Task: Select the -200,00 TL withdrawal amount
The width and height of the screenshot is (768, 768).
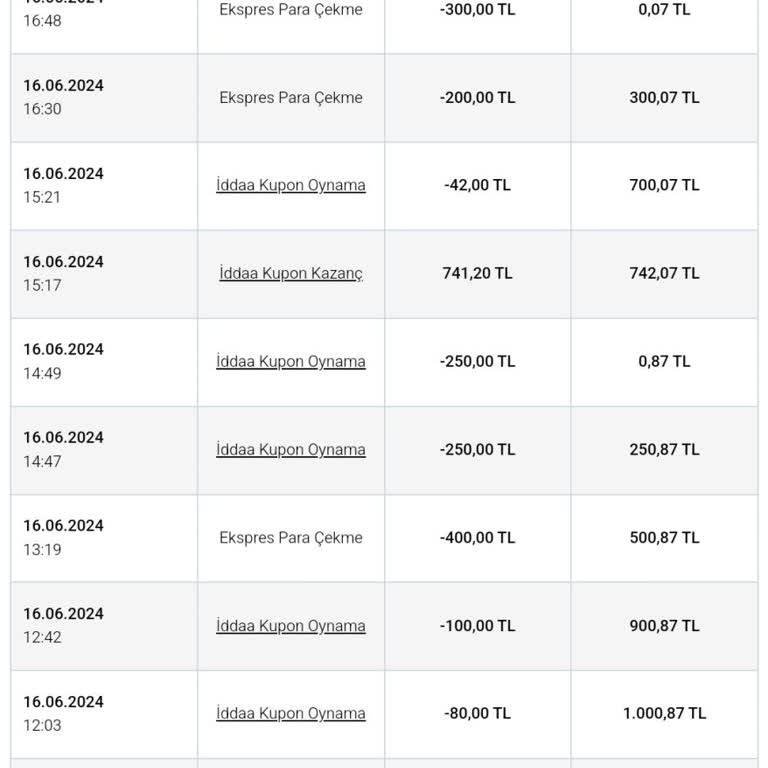Action: (477, 97)
